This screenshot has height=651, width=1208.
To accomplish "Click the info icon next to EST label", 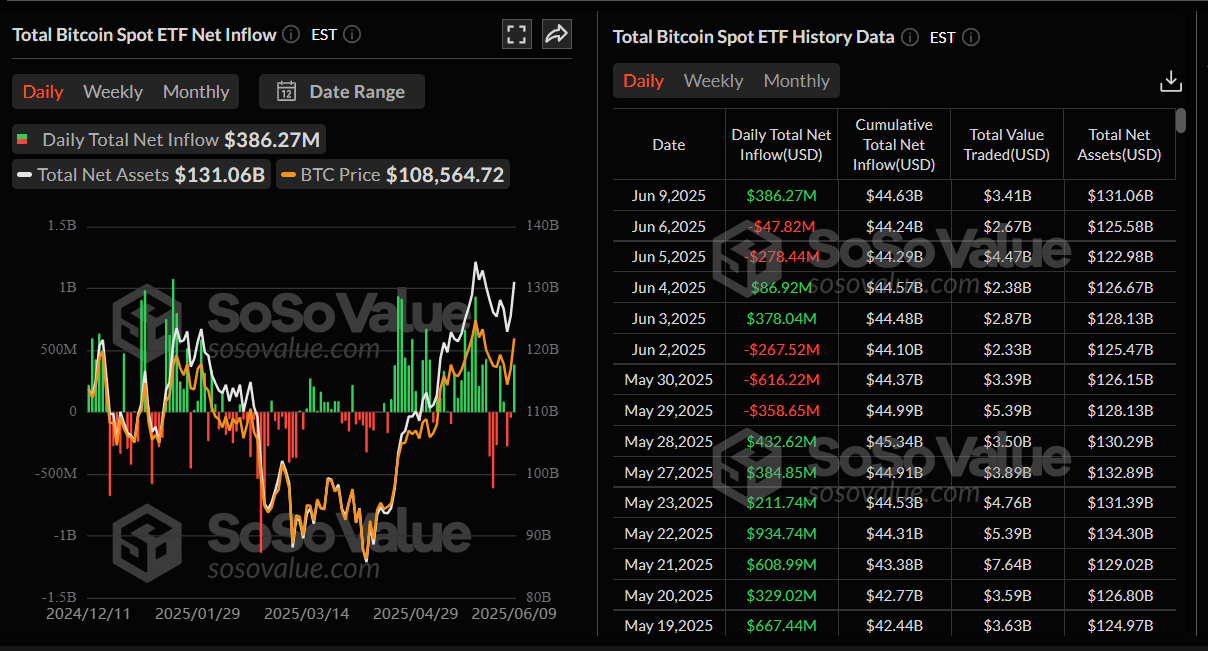I will coord(351,34).
